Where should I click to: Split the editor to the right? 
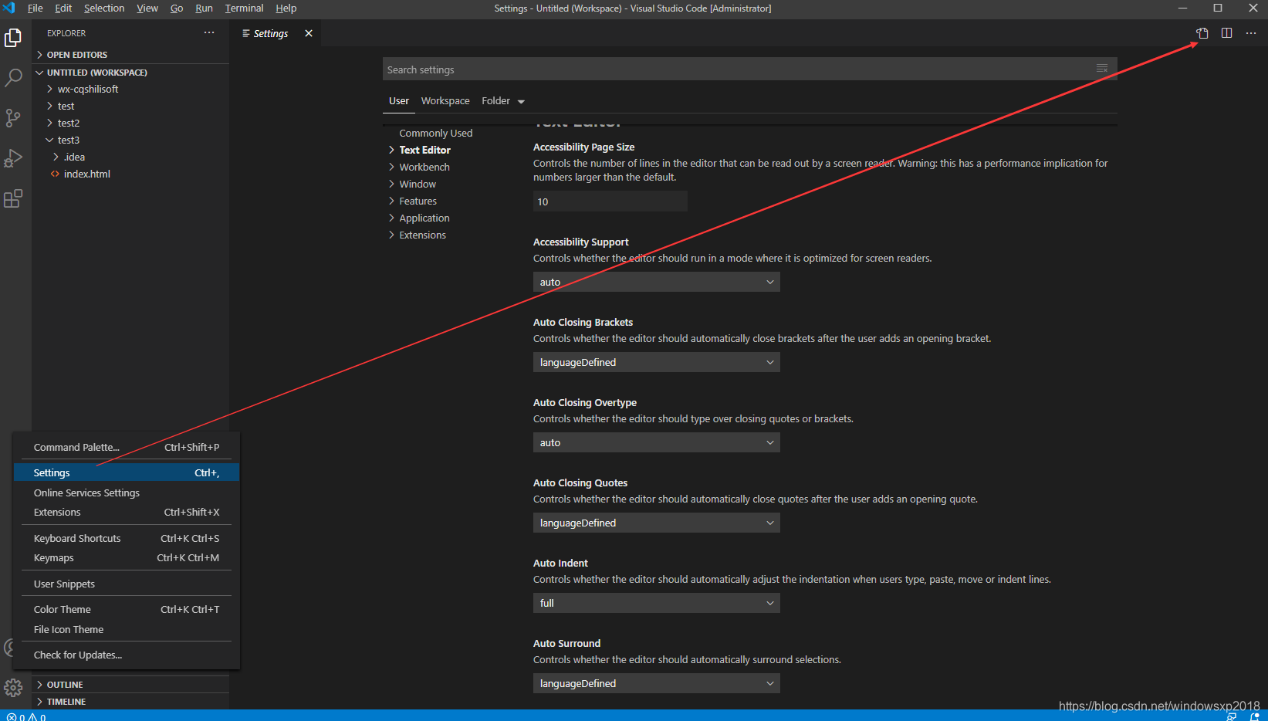1226,33
